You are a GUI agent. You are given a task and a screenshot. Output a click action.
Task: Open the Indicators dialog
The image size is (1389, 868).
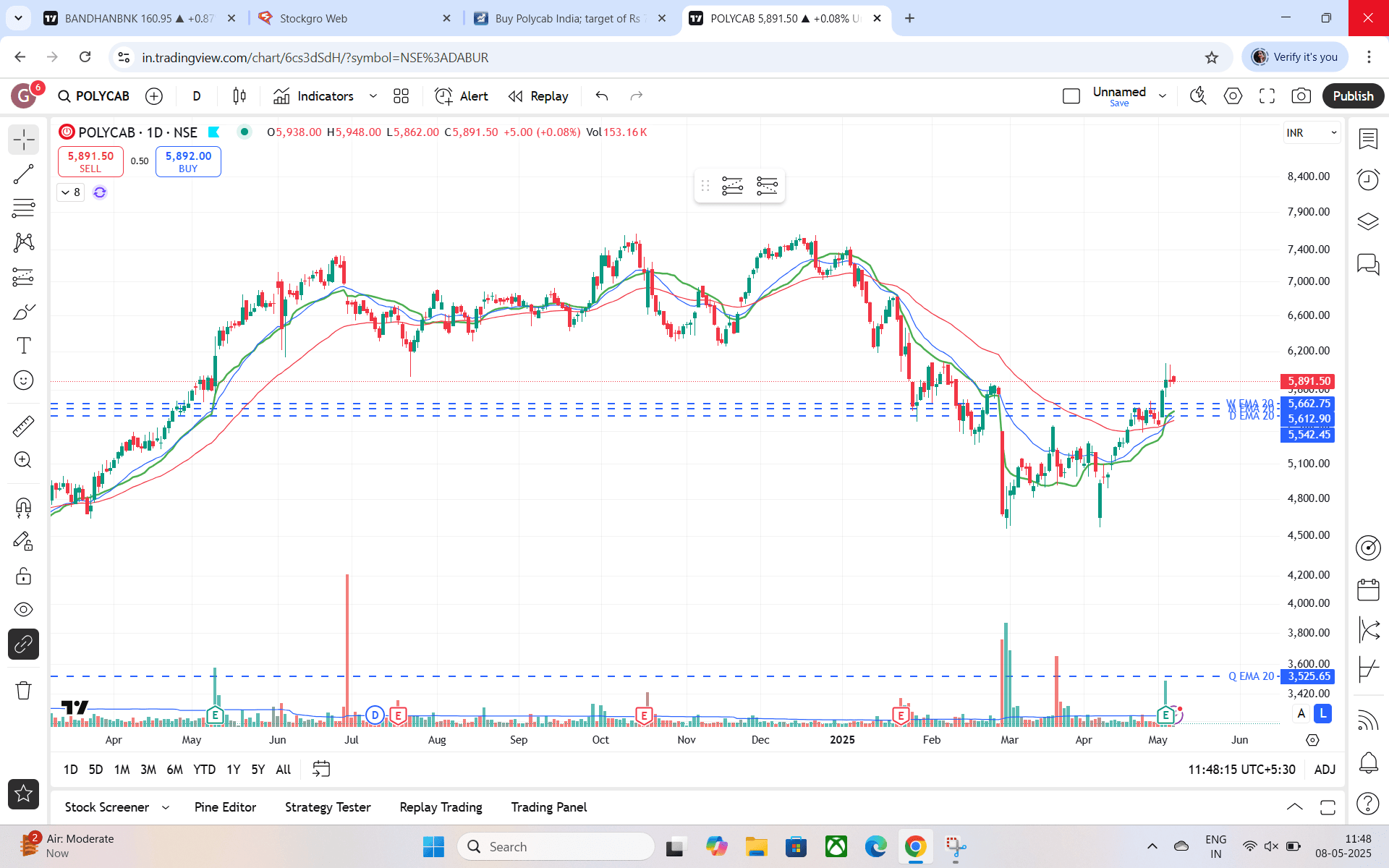(x=313, y=96)
